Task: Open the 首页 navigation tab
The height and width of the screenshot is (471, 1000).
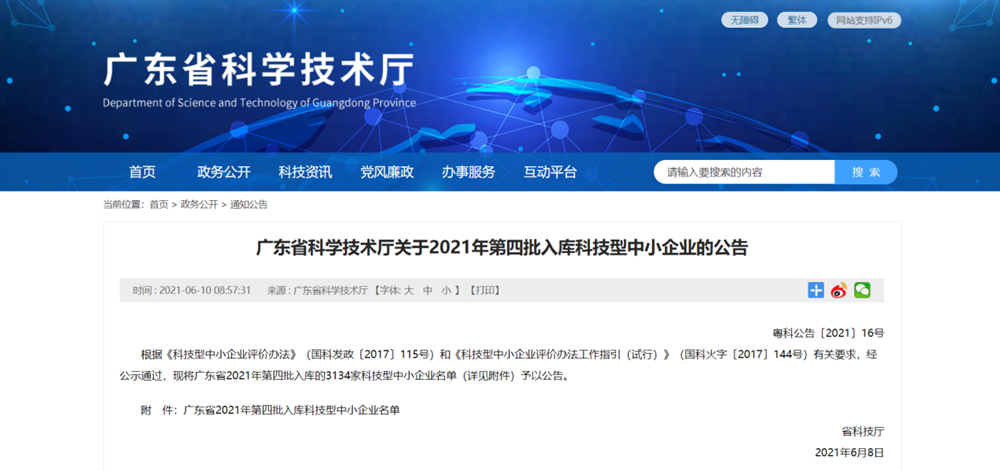Action: point(142,172)
